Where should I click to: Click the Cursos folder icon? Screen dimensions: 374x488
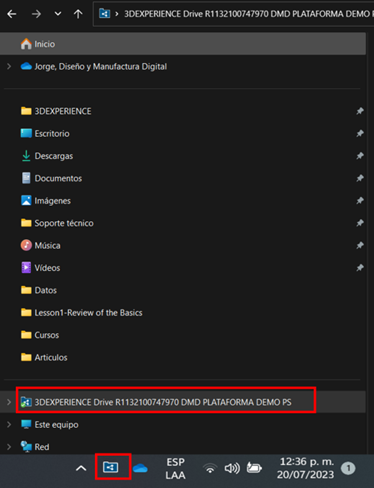26,335
